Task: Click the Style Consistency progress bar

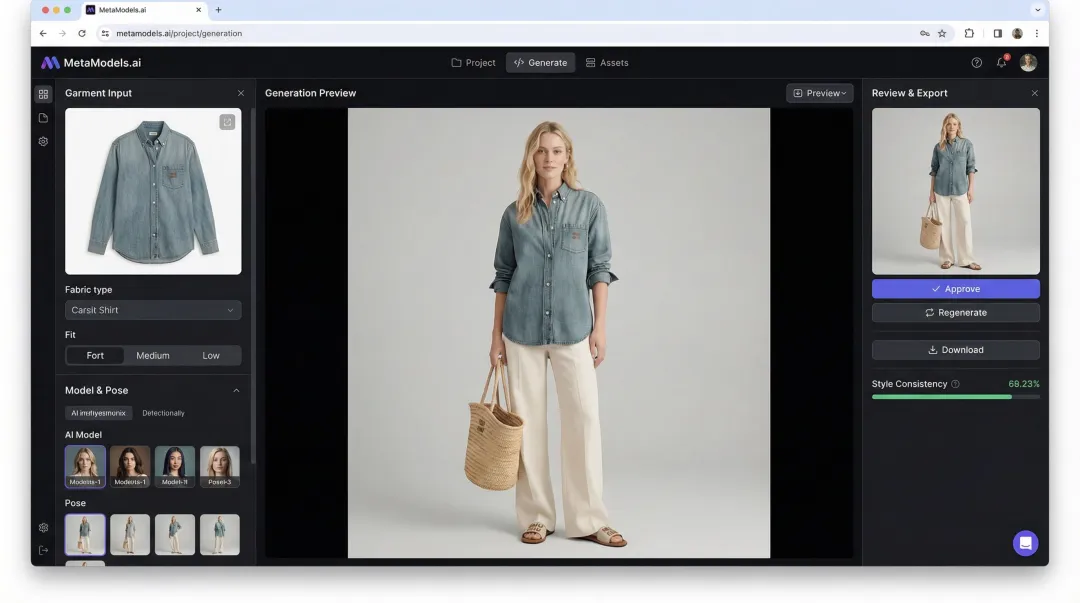Action: pos(955,396)
